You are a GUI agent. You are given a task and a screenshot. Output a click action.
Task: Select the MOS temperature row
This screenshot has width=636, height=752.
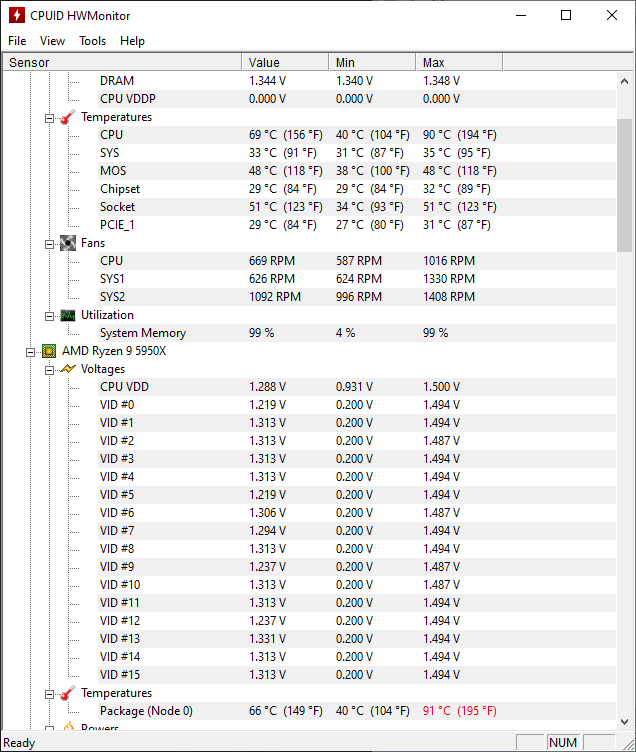pos(357,171)
